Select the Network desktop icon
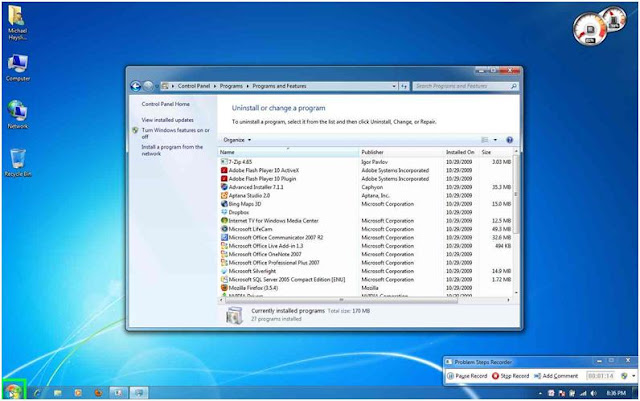This screenshot has width=640, height=401. [18, 115]
